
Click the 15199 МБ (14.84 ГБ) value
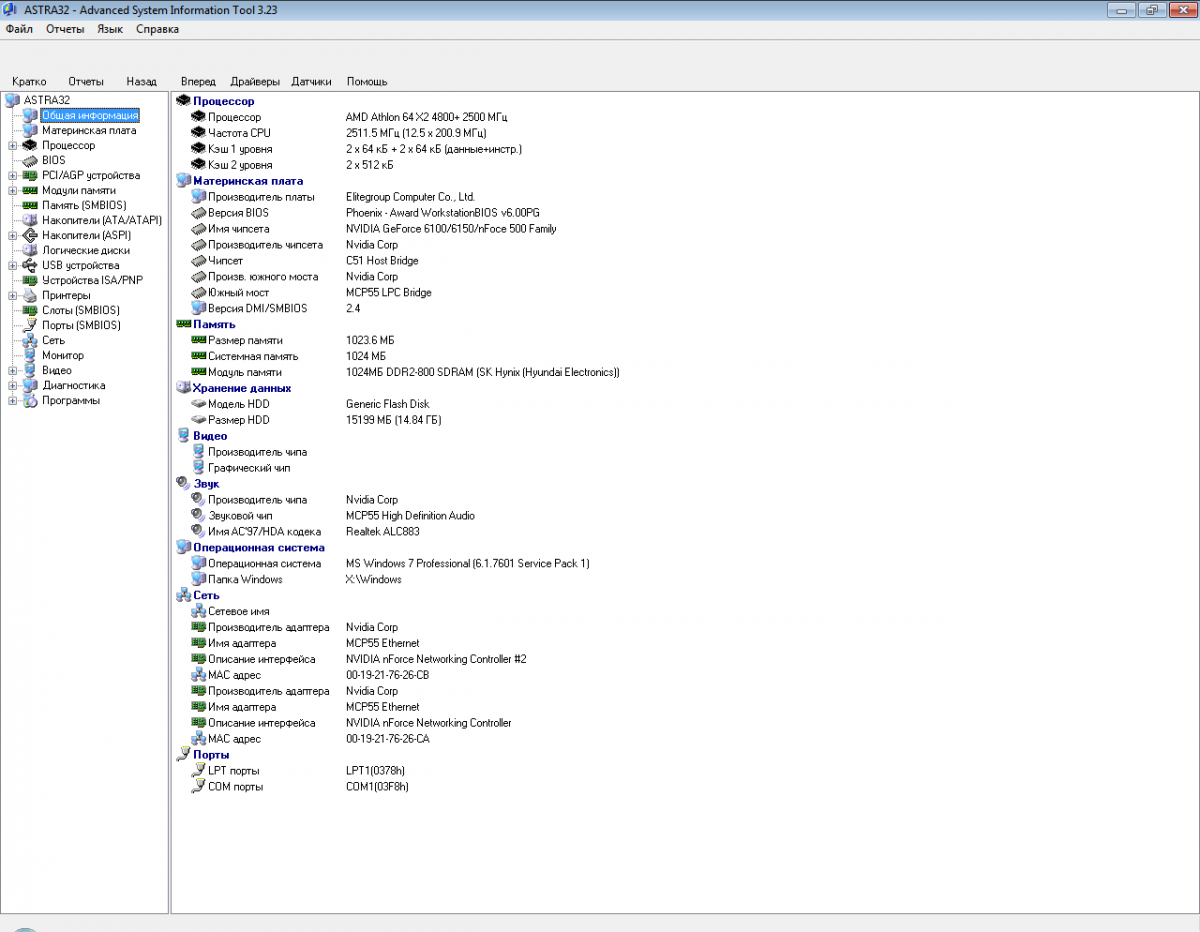pos(394,420)
